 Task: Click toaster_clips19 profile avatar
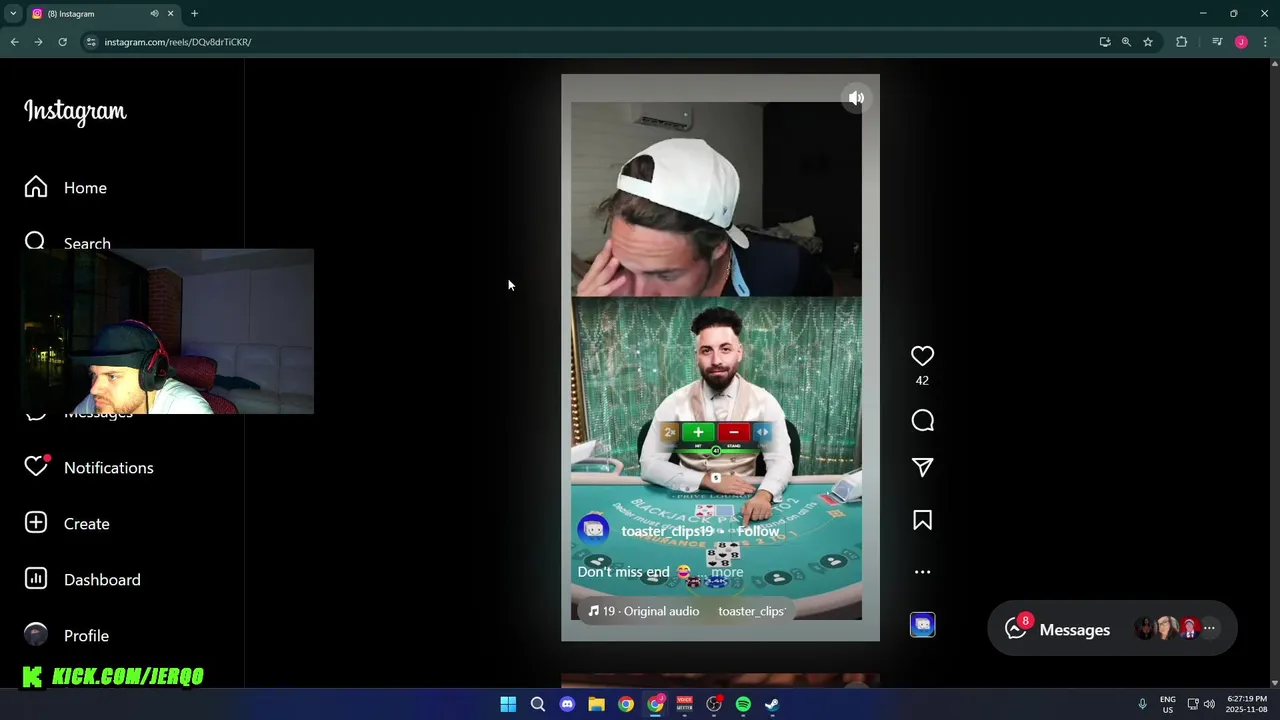tap(594, 530)
